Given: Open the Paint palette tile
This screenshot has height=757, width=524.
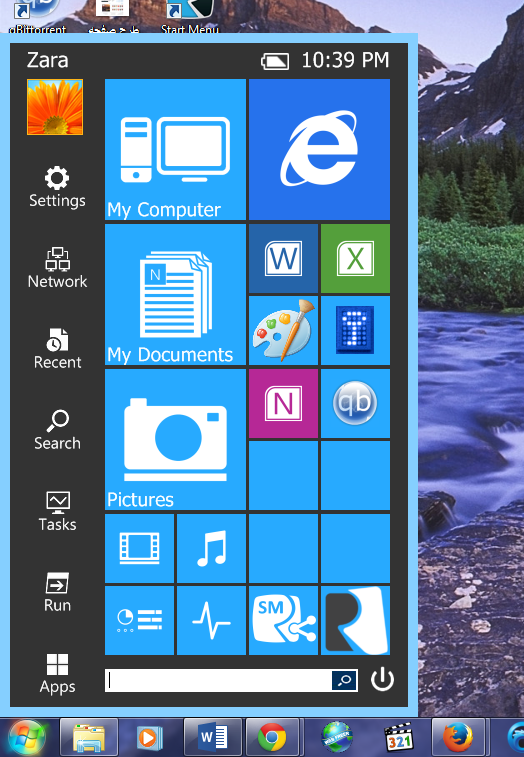Looking at the screenshot, I should point(283,331).
